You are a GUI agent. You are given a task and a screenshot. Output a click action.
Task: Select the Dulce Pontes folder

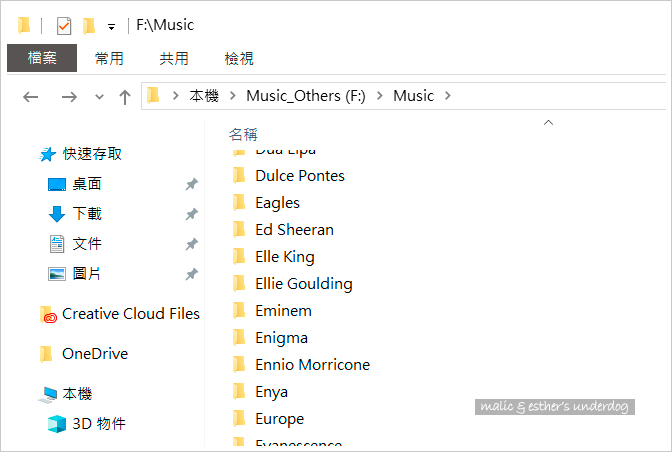pos(300,176)
